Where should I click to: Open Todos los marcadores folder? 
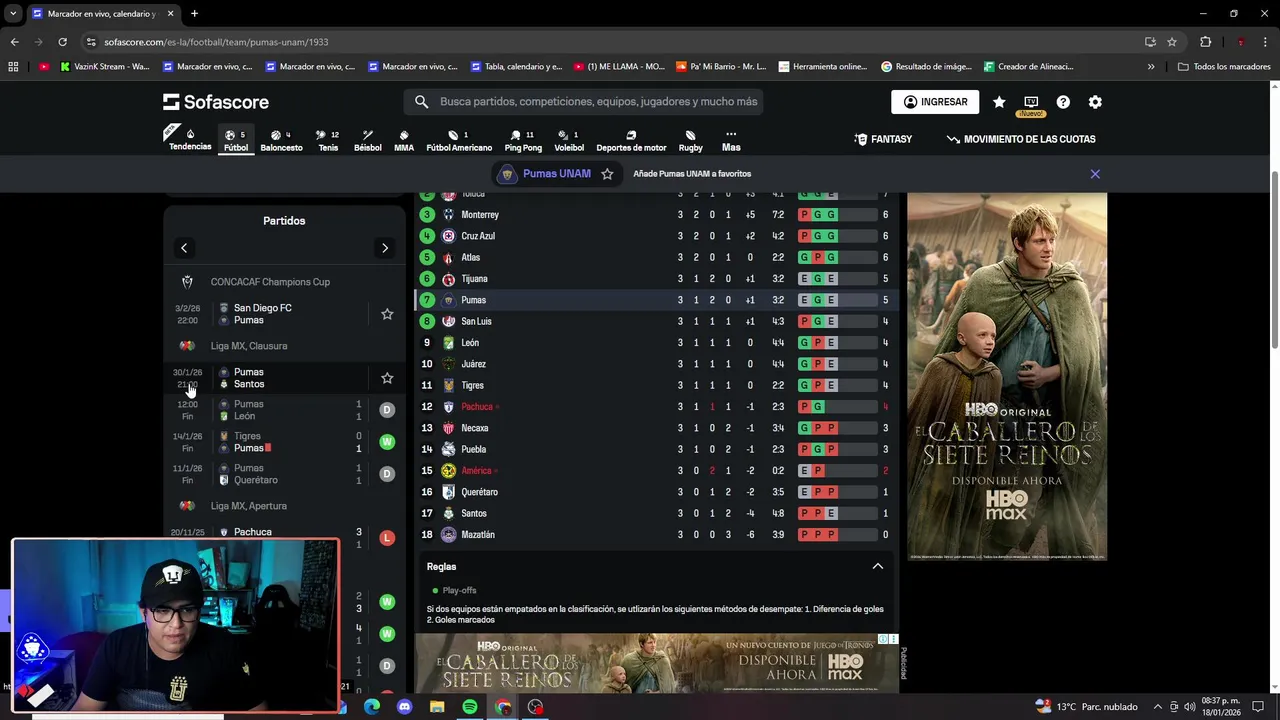[1224, 67]
